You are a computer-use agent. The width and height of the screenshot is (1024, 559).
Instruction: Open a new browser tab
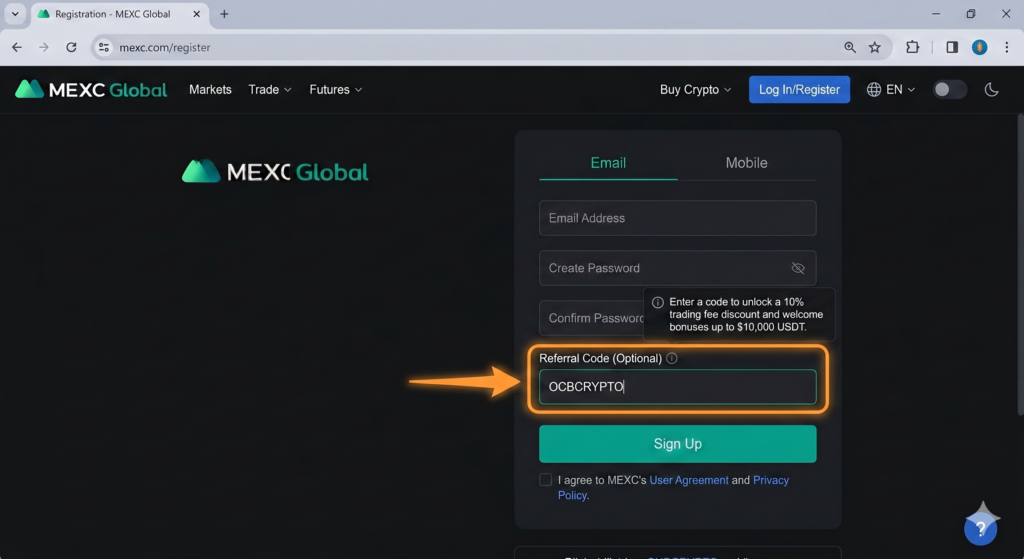coord(224,14)
